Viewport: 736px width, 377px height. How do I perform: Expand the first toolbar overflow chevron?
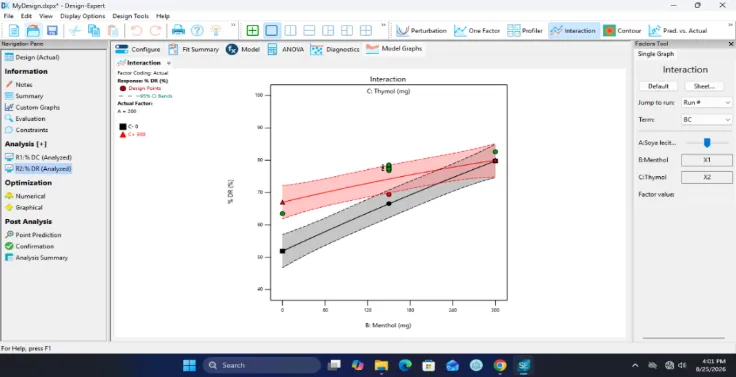click(x=233, y=25)
